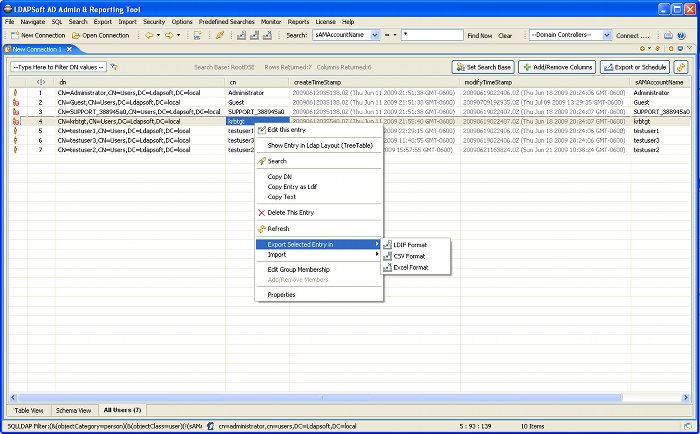
Task: Switch to the Schema View tab
Action: (72, 410)
